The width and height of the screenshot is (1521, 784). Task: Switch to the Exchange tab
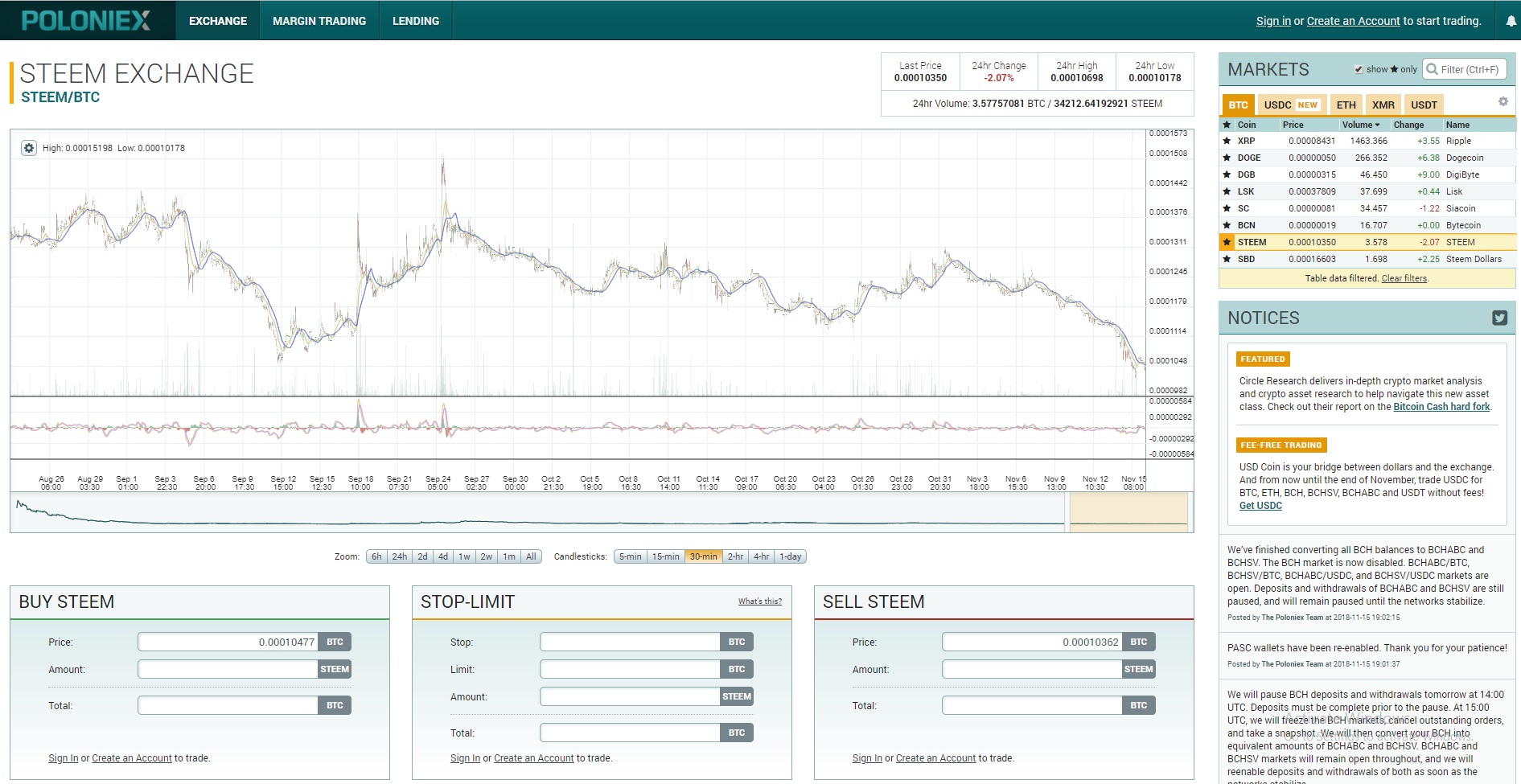pyautogui.click(x=218, y=21)
